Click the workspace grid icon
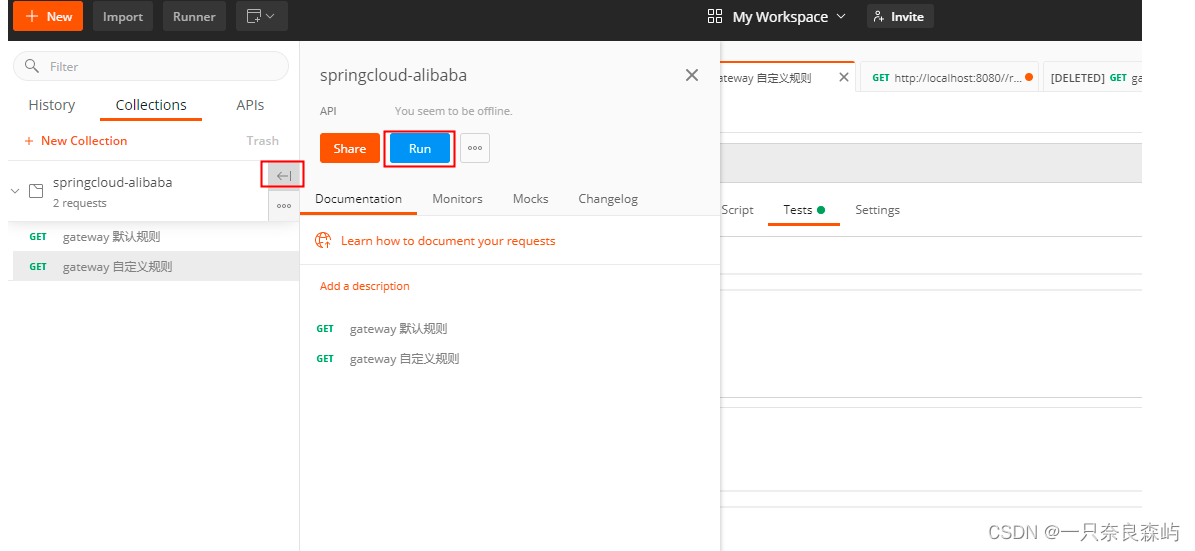 pos(715,16)
